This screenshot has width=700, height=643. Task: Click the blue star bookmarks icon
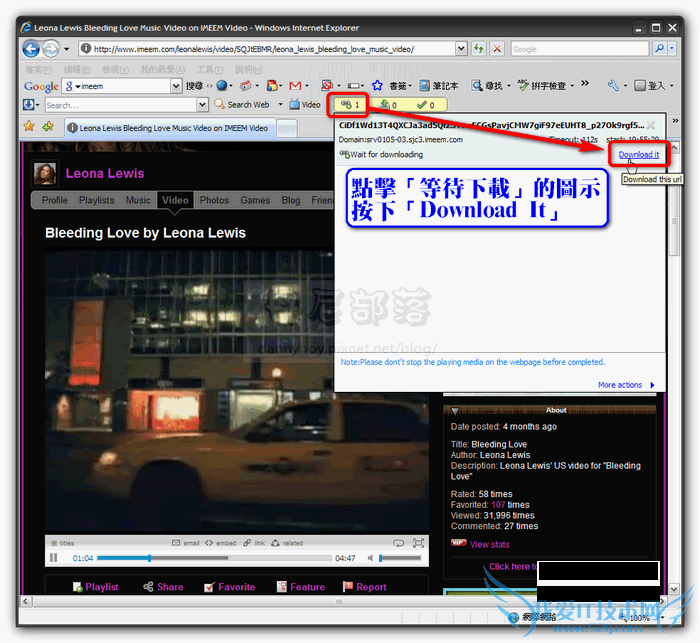click(377, 86)
